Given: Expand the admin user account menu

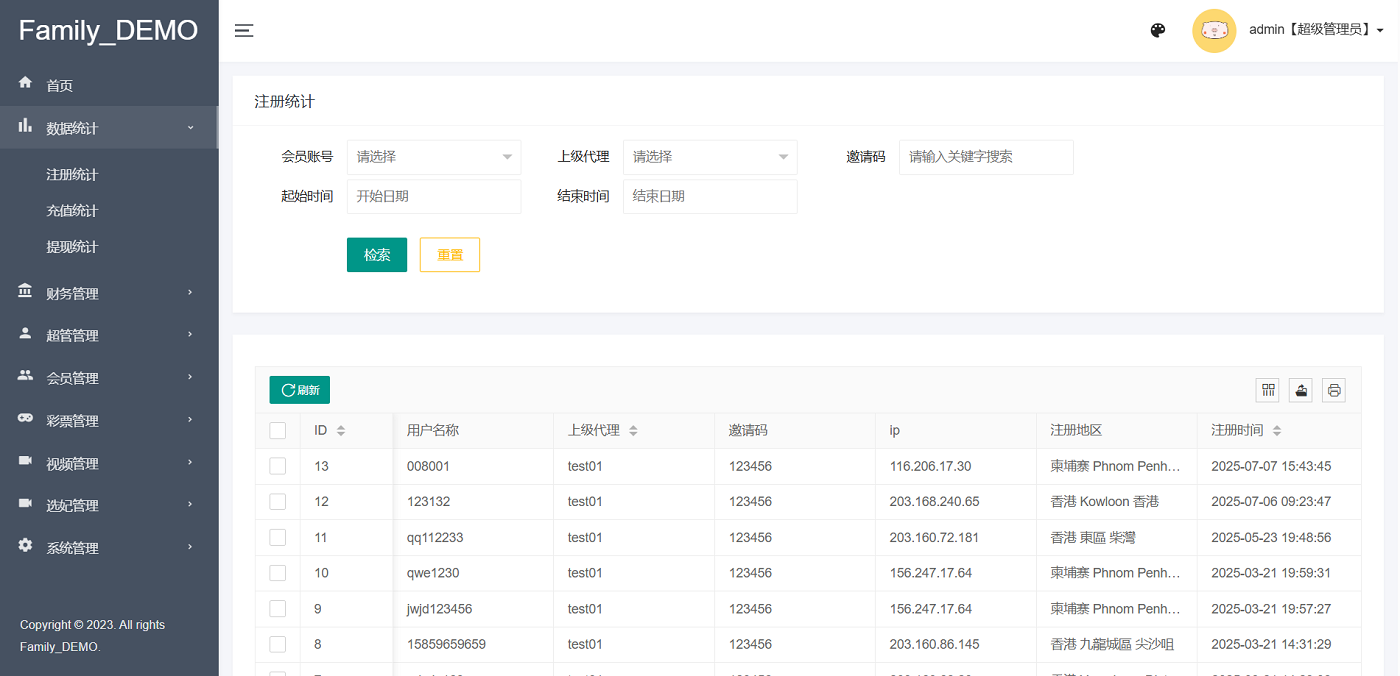Looking at the screenshot, I should click(1316, 30).
